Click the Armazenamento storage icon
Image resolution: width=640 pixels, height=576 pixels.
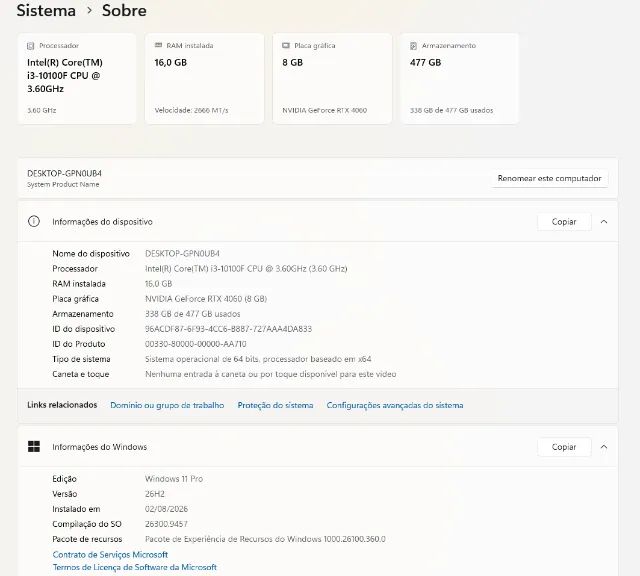pos(413,46)
